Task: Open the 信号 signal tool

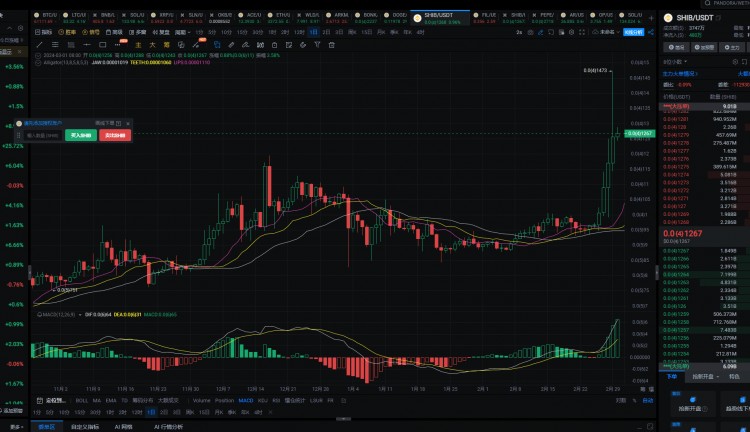Action: tap(90, 32)
